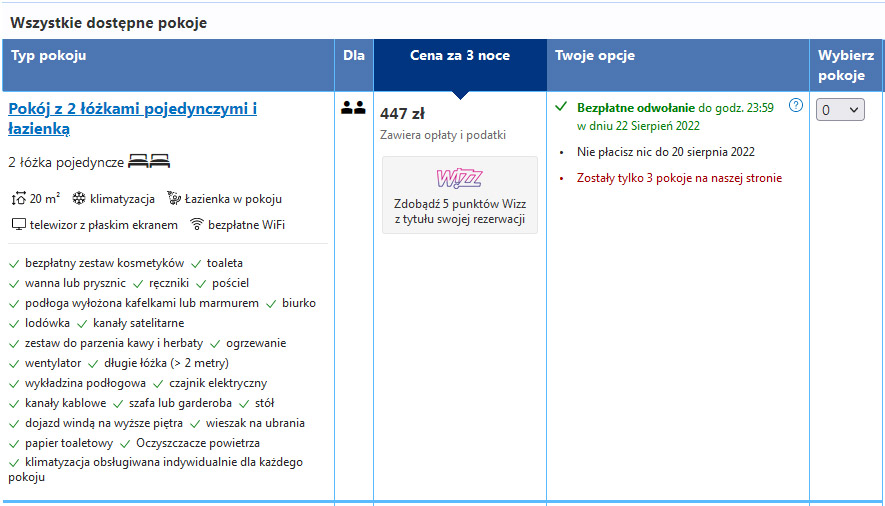Click the 'pościel' amenity
The height and width of the screenshot is (506, 885).
coord(230,283)
